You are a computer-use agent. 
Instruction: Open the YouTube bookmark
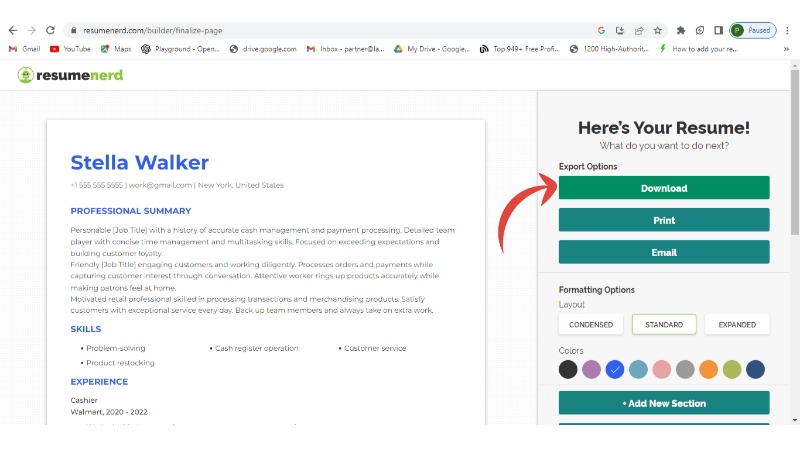69,48
